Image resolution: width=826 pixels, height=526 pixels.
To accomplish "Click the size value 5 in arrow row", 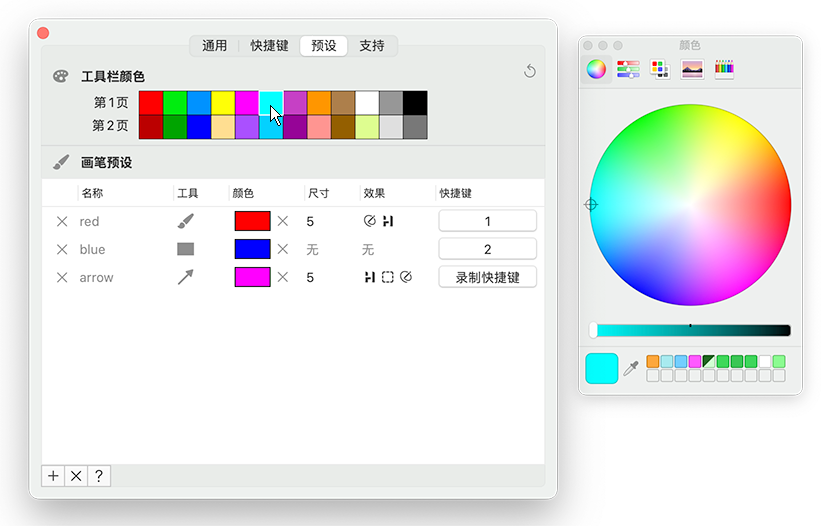I will point(310,277).
